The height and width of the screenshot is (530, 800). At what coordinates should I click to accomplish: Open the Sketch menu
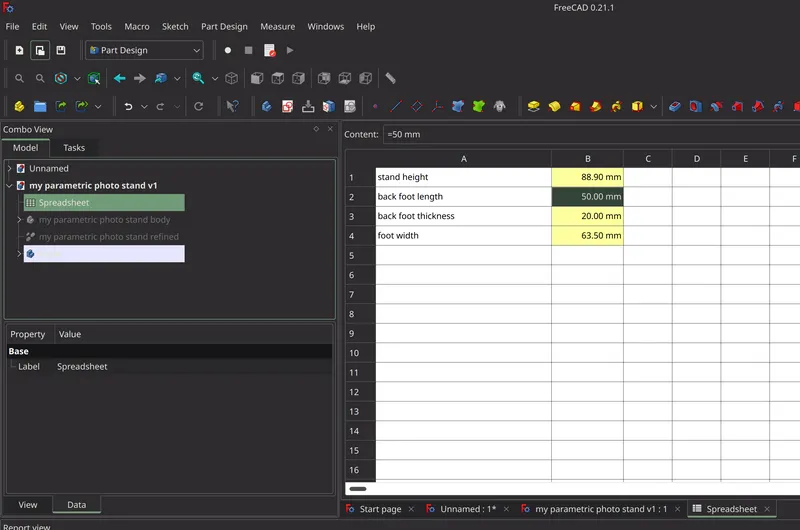(x=175, y=27)
